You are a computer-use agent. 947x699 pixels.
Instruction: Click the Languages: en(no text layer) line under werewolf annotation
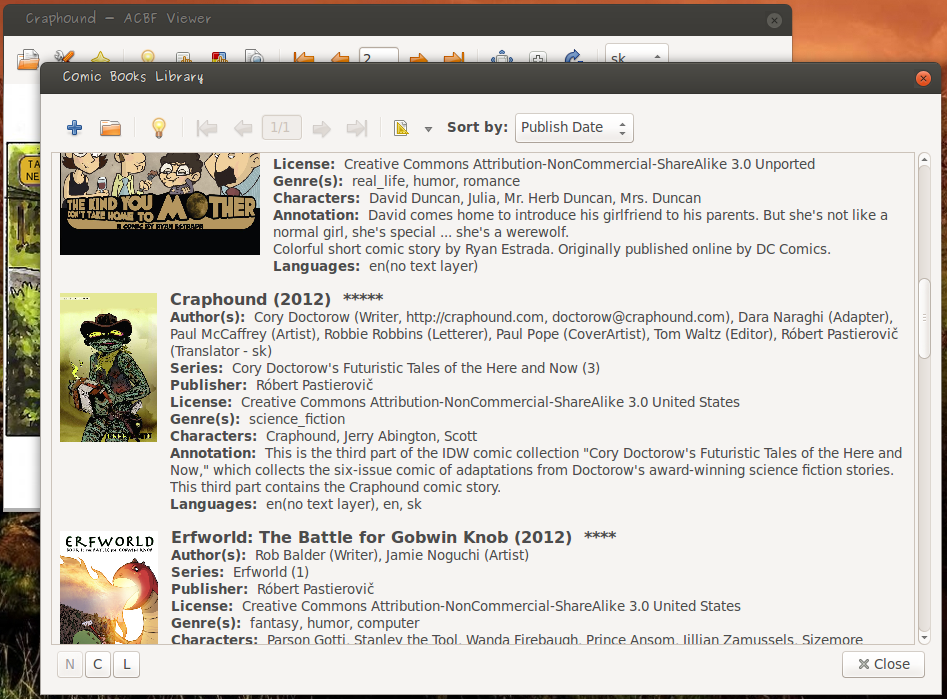(x=375, y=266)
